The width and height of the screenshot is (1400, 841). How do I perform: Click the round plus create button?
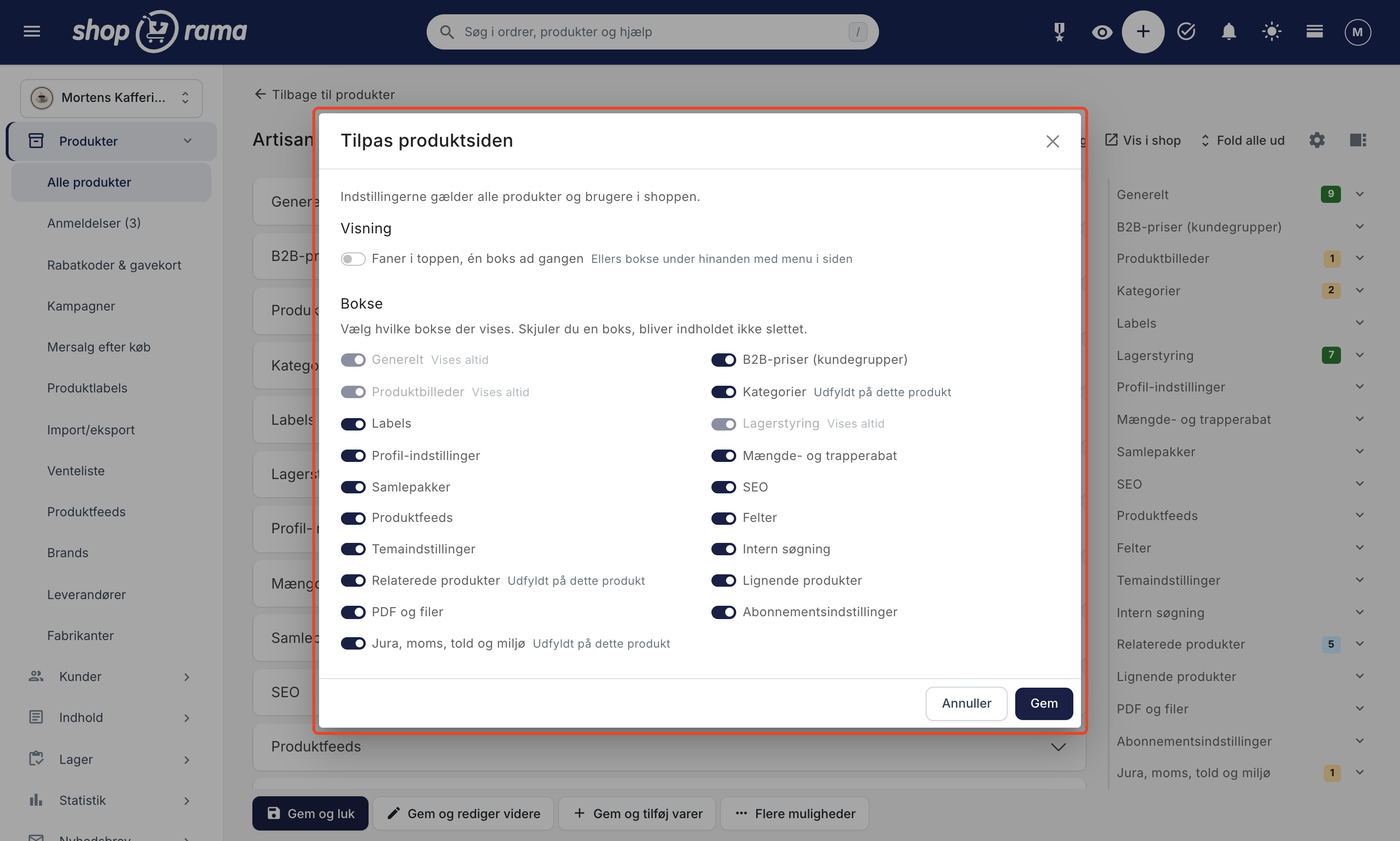[x=1143, y=32]
